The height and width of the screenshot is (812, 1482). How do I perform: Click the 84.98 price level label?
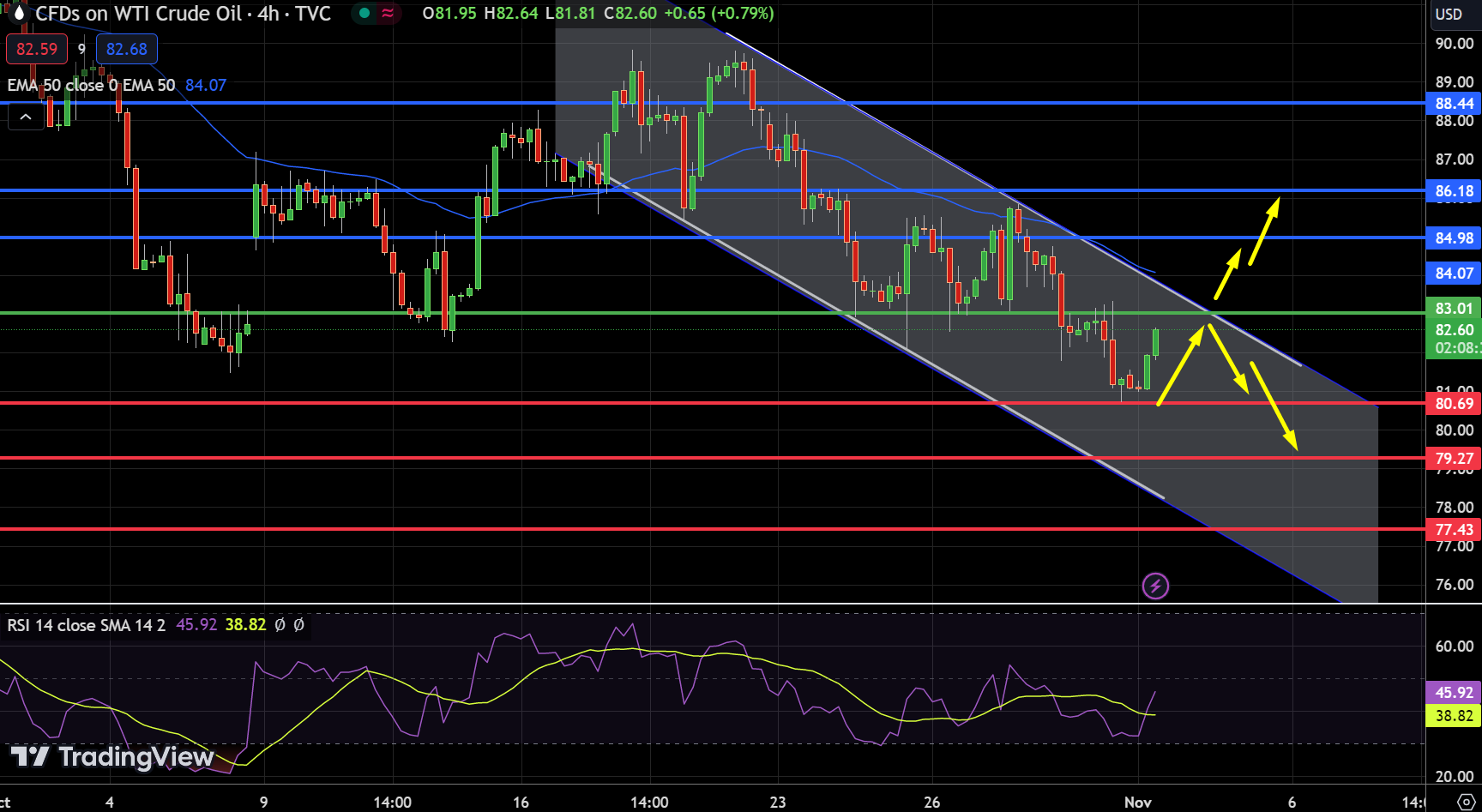(x=1454, y=238)
